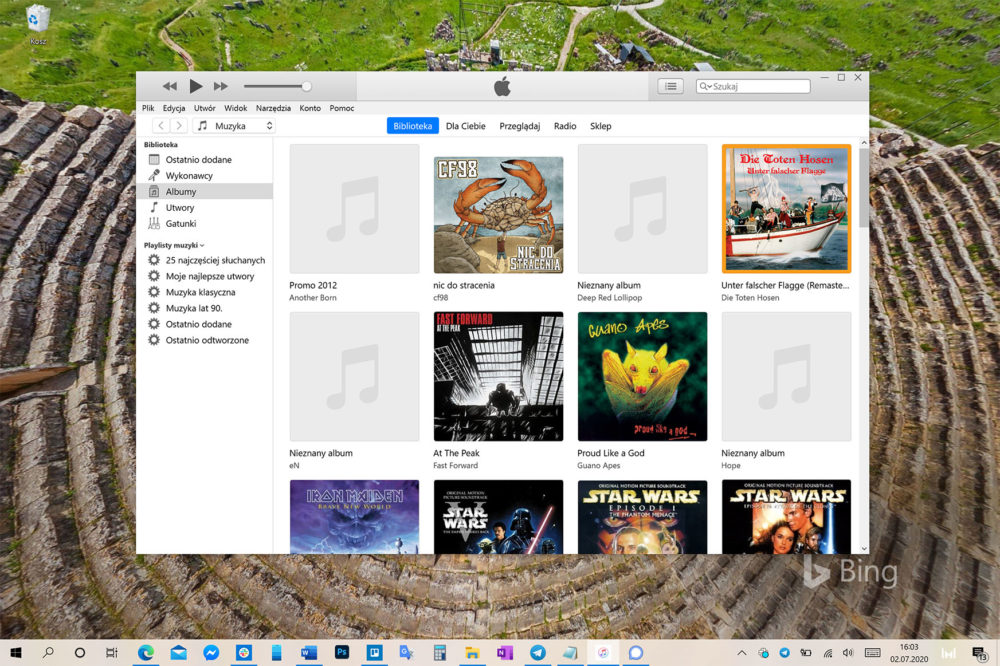
Task: Click the Fast Forward artist text
Action: 455,466
